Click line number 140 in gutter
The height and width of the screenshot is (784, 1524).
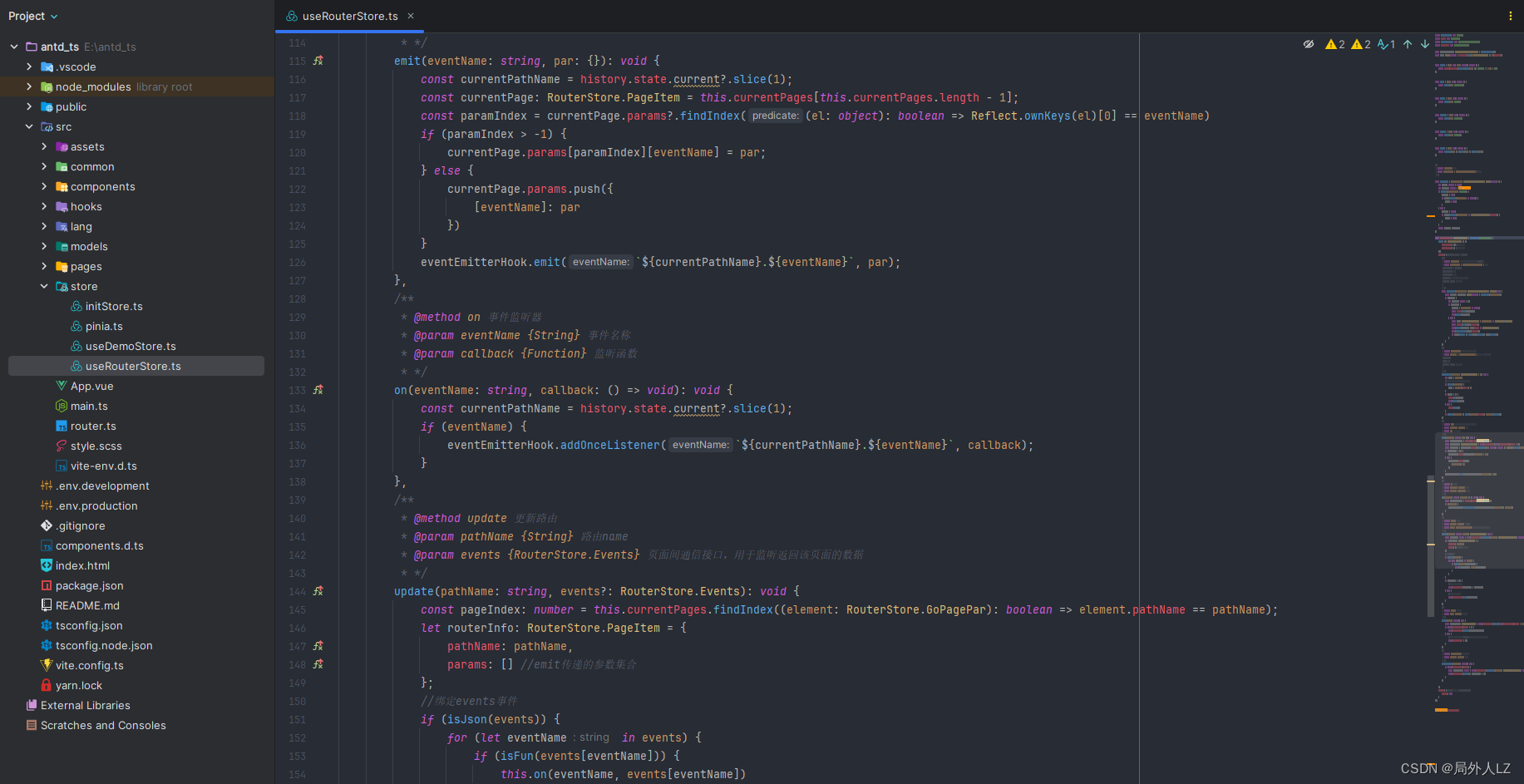click(x=297, y=518)
